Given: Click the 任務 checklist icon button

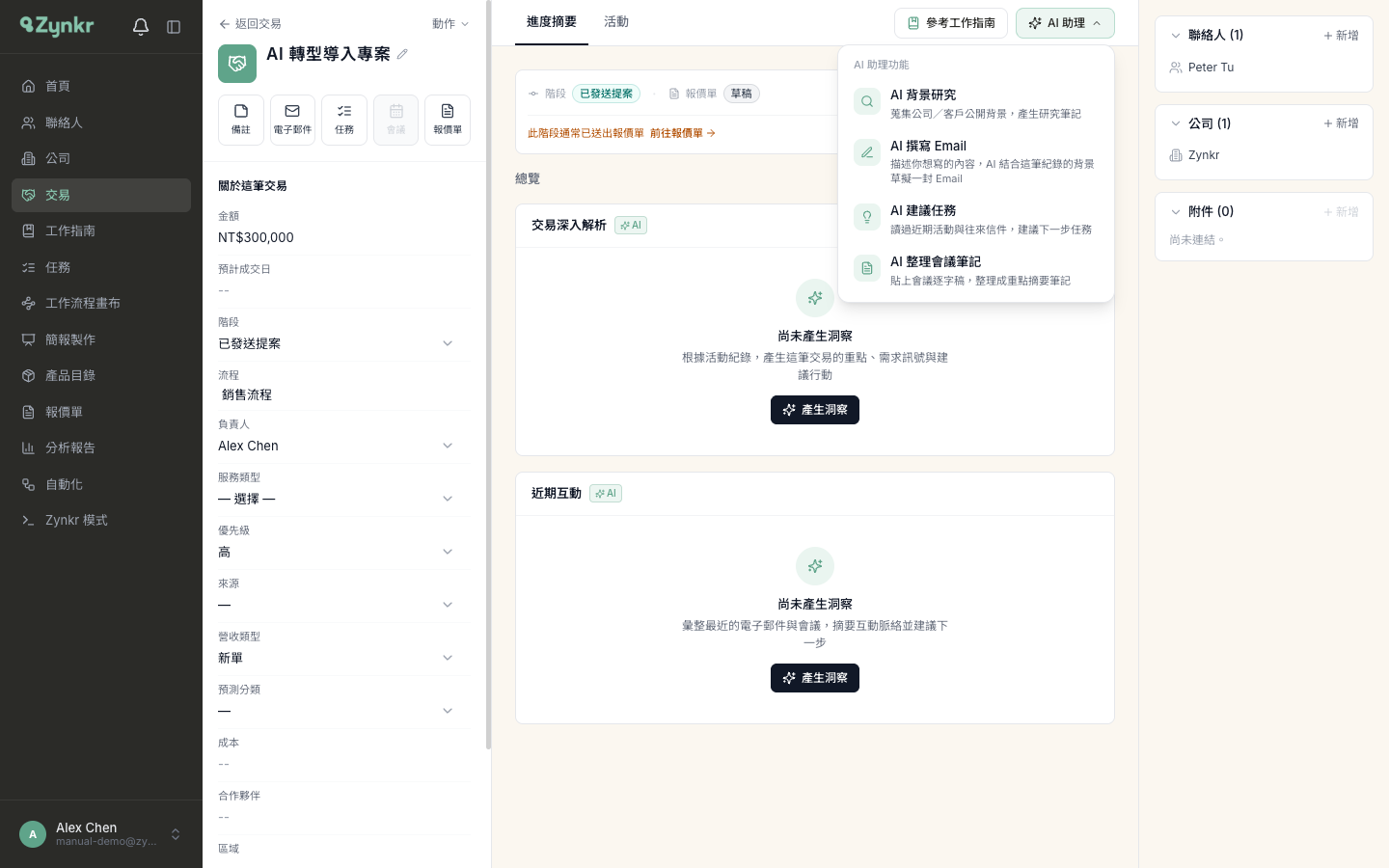Looking at the screenshot, I should (344, 120).
